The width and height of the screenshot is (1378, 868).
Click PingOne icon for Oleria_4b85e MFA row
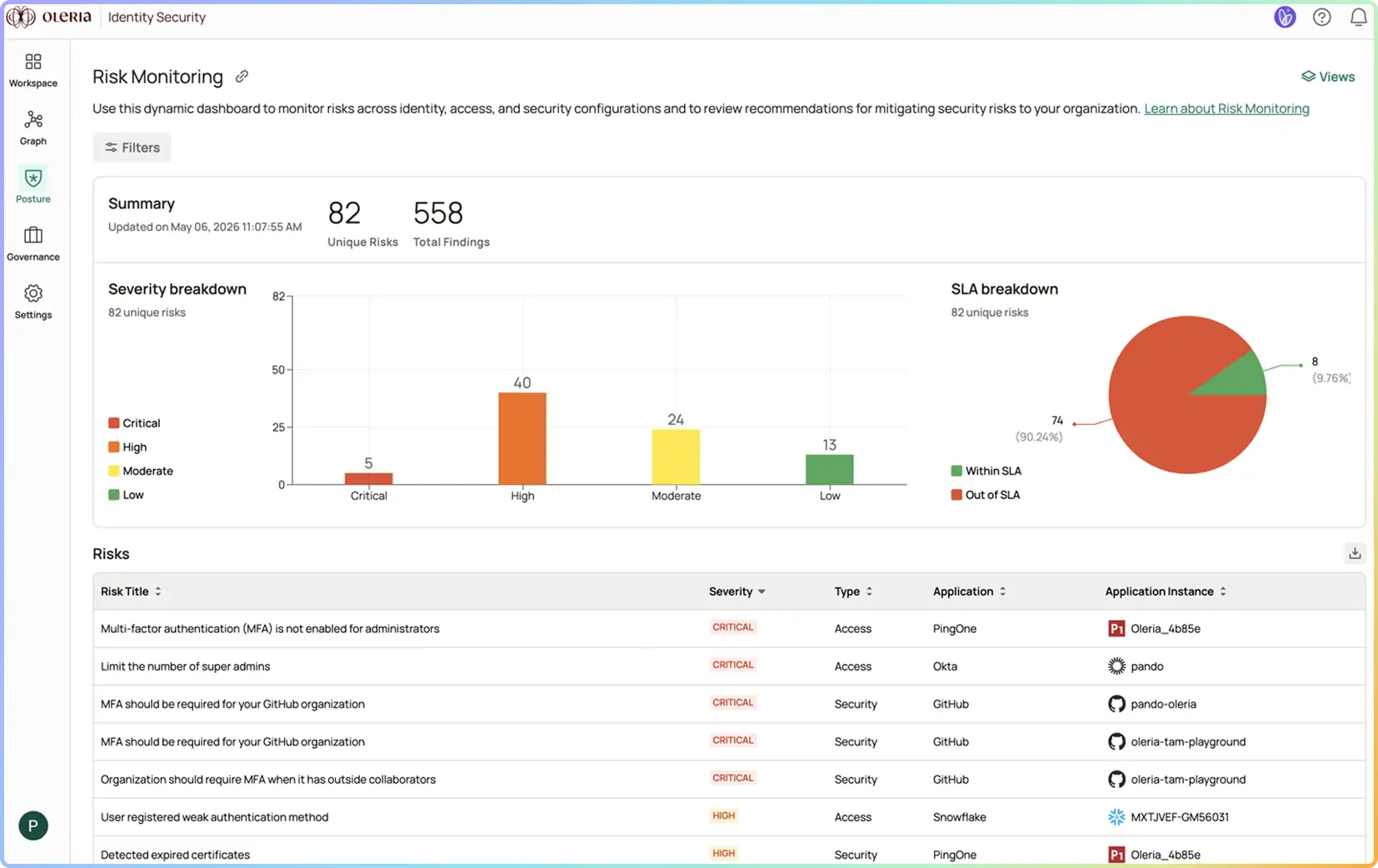click(x=1116, y=628)
